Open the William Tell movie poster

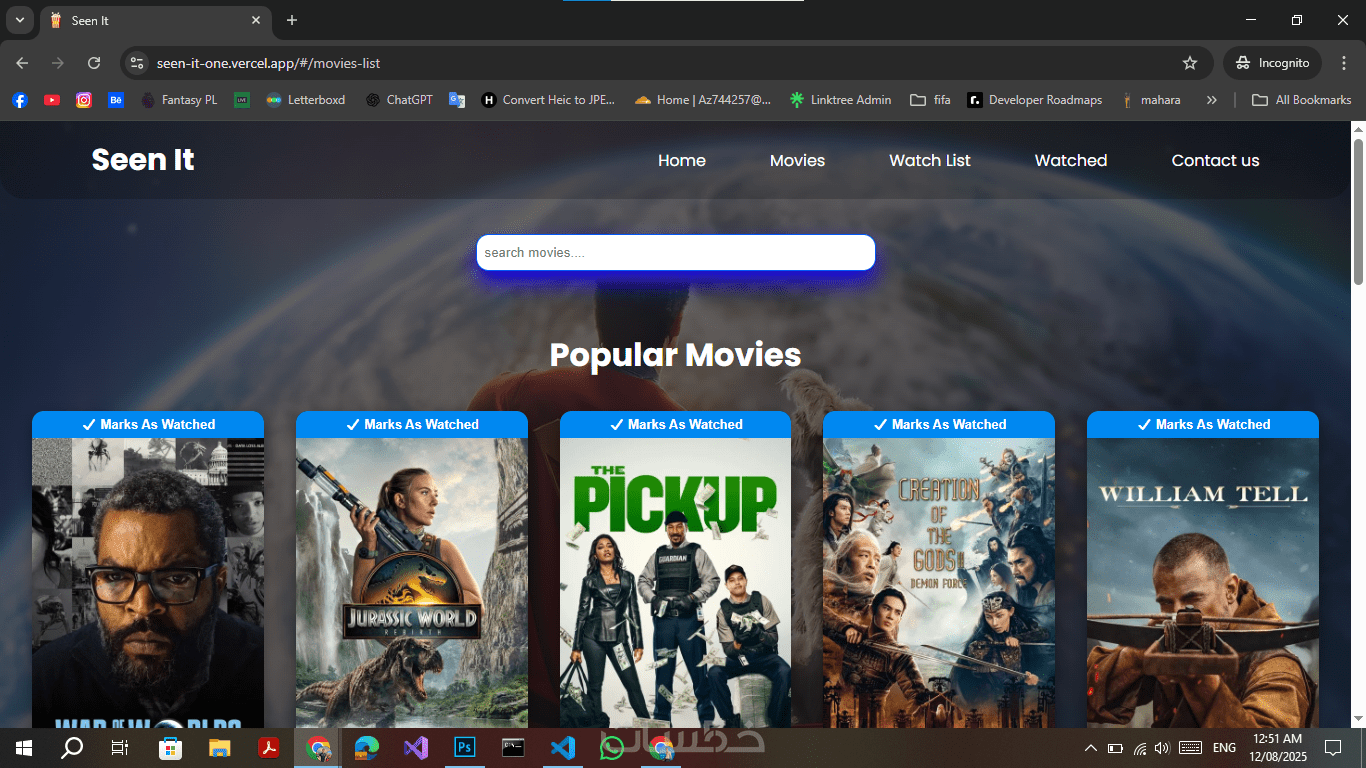(x=1203, y=583)
